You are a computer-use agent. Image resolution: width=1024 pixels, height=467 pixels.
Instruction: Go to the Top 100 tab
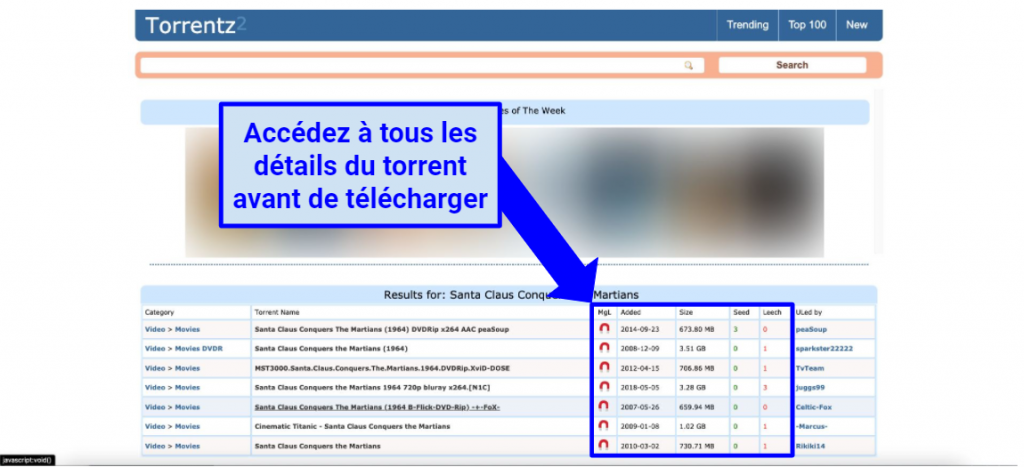(x=807, y=25)
